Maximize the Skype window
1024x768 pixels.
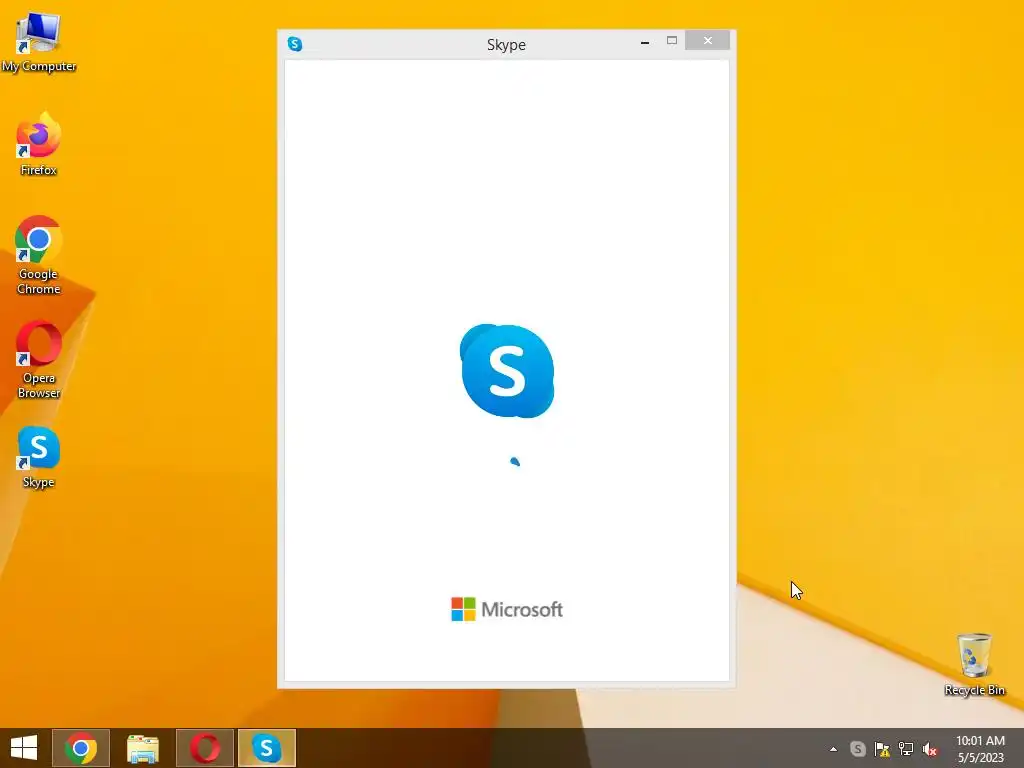(671, 41)
